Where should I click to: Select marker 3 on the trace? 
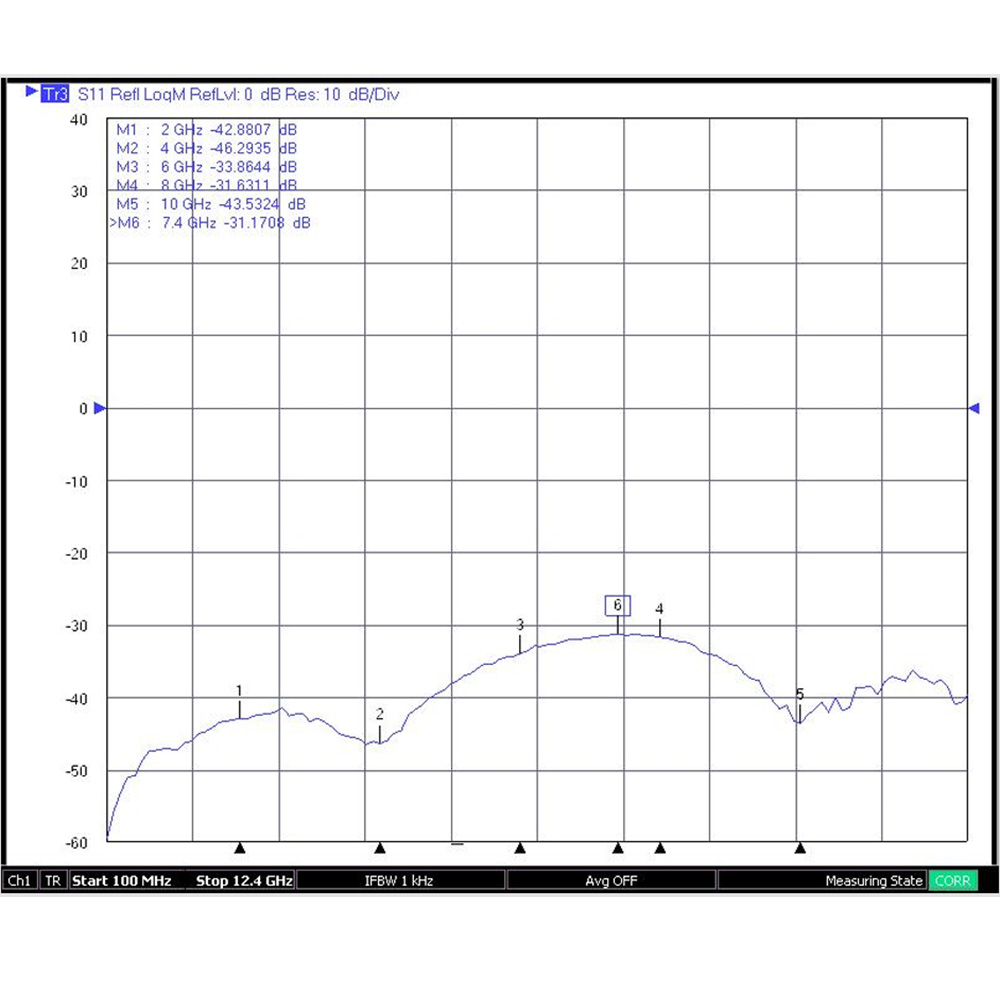pyautogui.click(x=520, y=624)
